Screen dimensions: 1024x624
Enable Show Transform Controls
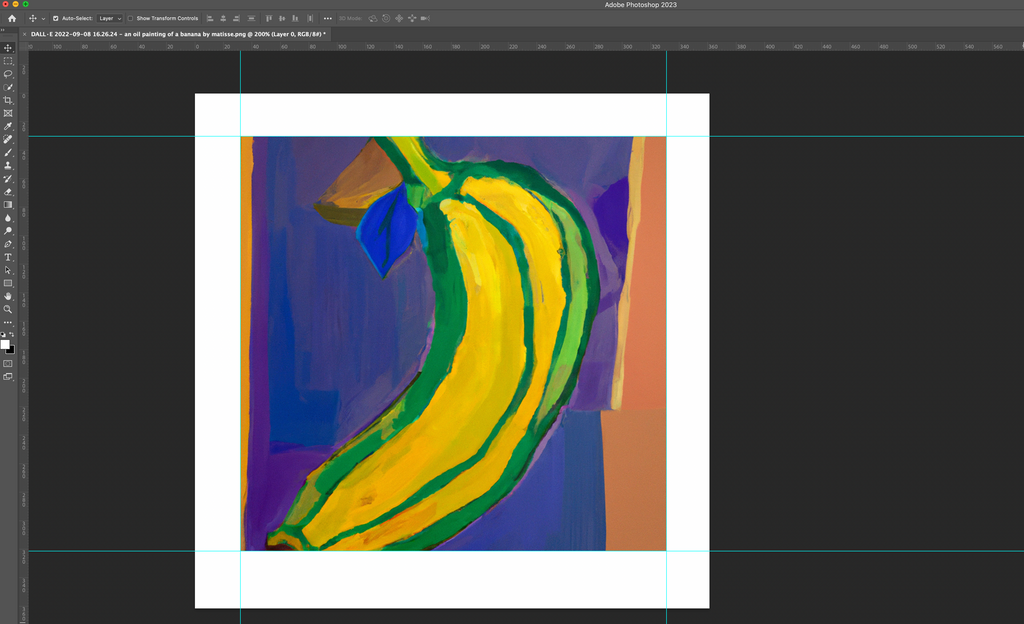tap(131, 17)
